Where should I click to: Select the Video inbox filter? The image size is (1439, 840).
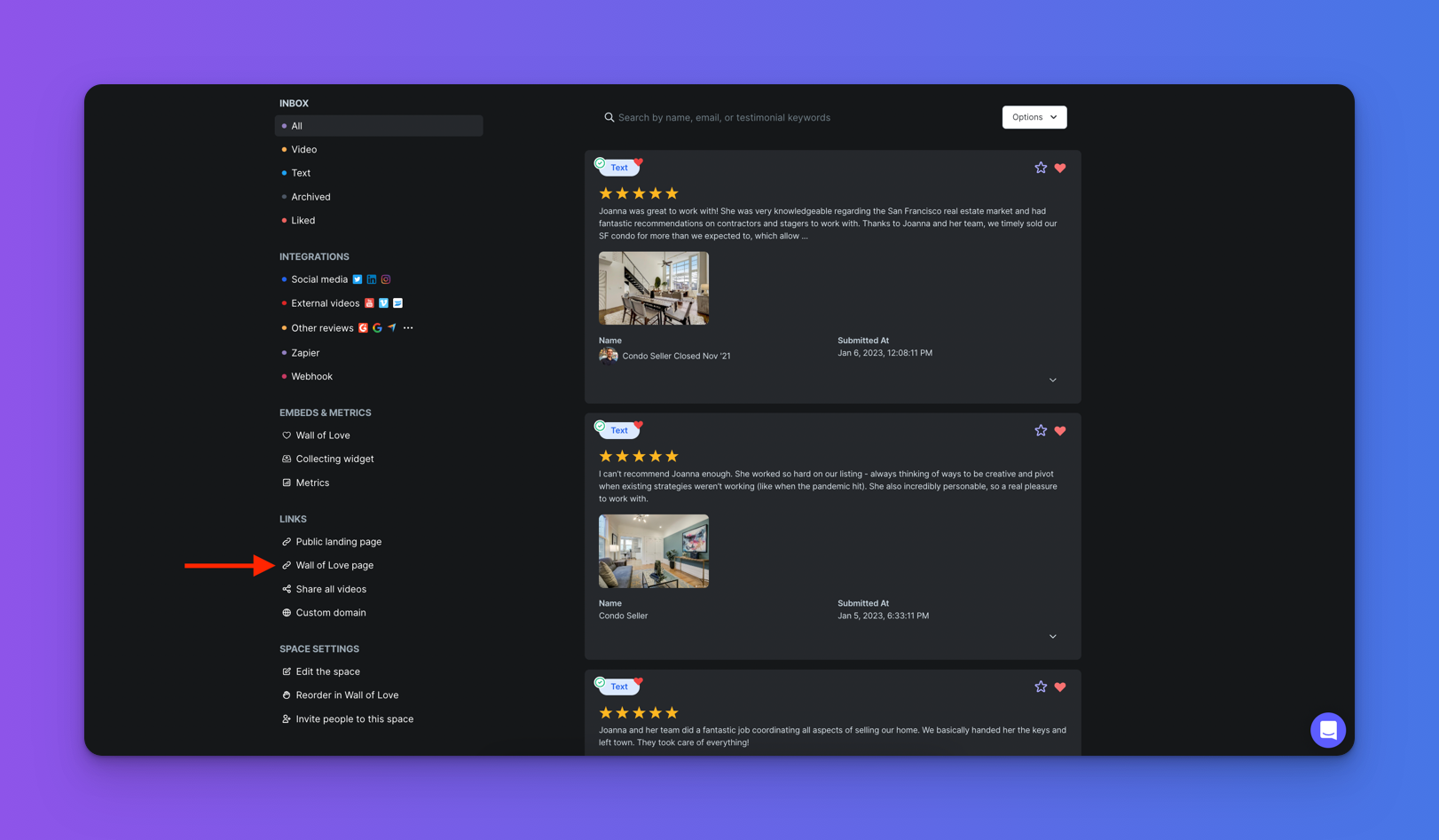[304, 150]
